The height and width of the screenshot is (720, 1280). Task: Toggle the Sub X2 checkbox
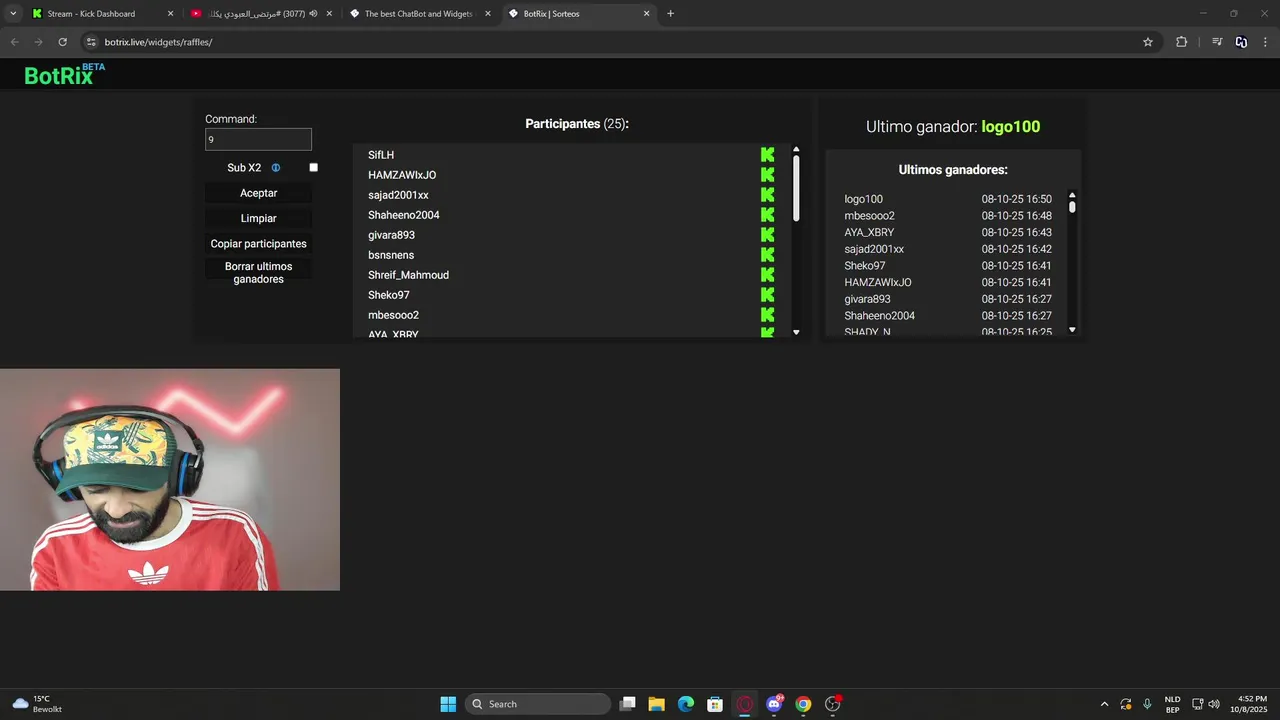[313, 168]
